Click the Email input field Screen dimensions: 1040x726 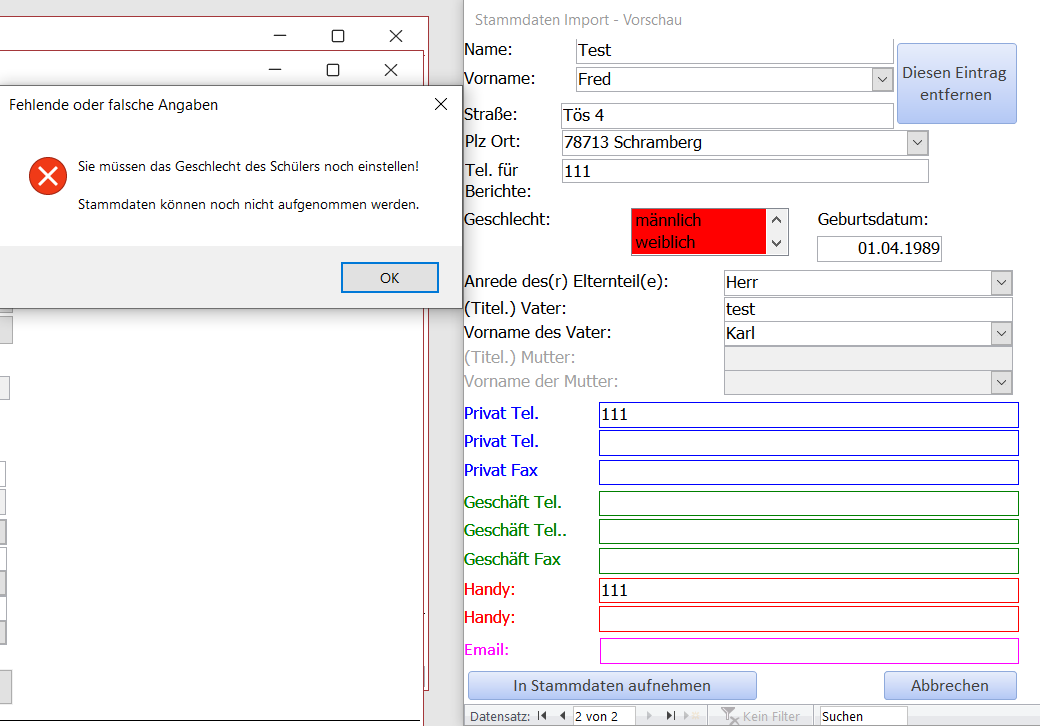point(808,651)
